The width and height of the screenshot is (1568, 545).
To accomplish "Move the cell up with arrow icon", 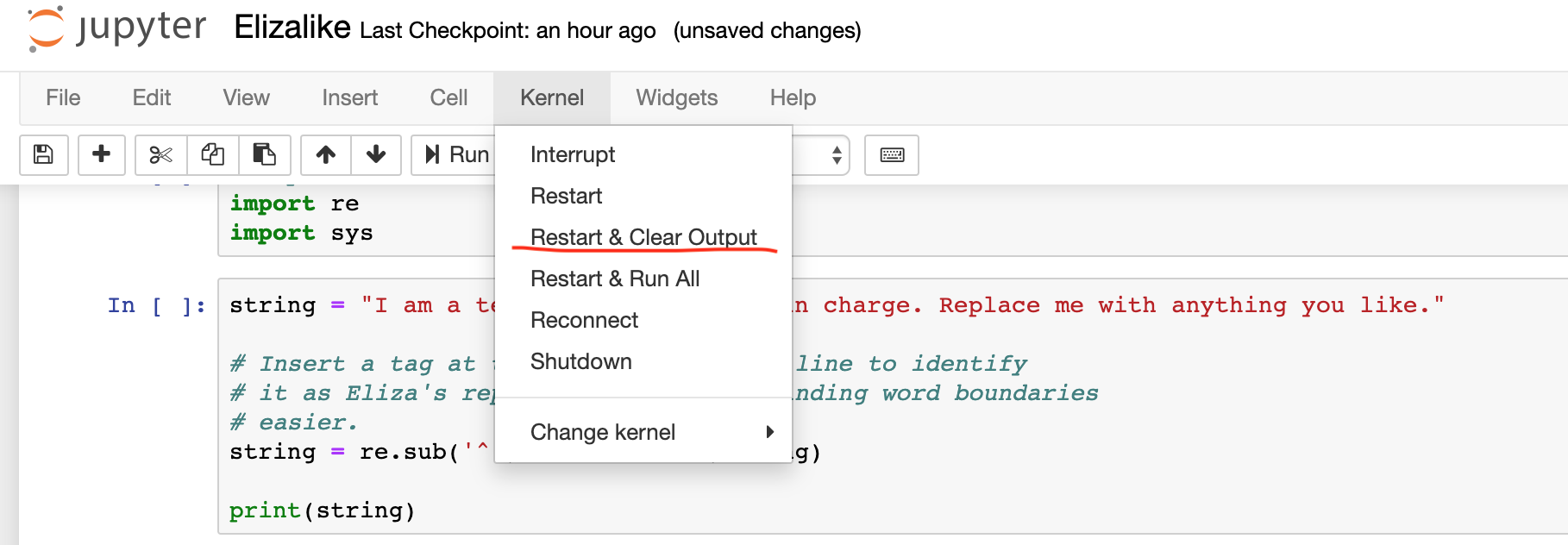I will click(x=325, y=155).
